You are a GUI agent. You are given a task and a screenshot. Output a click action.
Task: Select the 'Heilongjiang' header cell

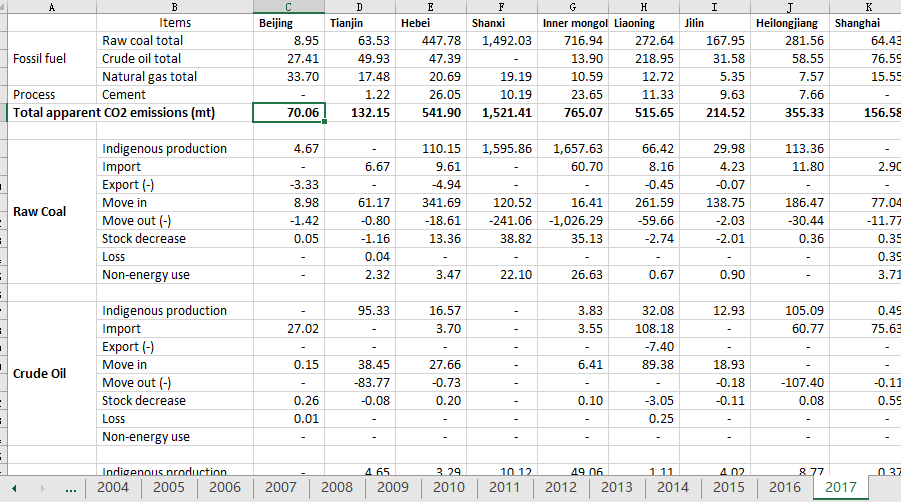coord(790,23)
